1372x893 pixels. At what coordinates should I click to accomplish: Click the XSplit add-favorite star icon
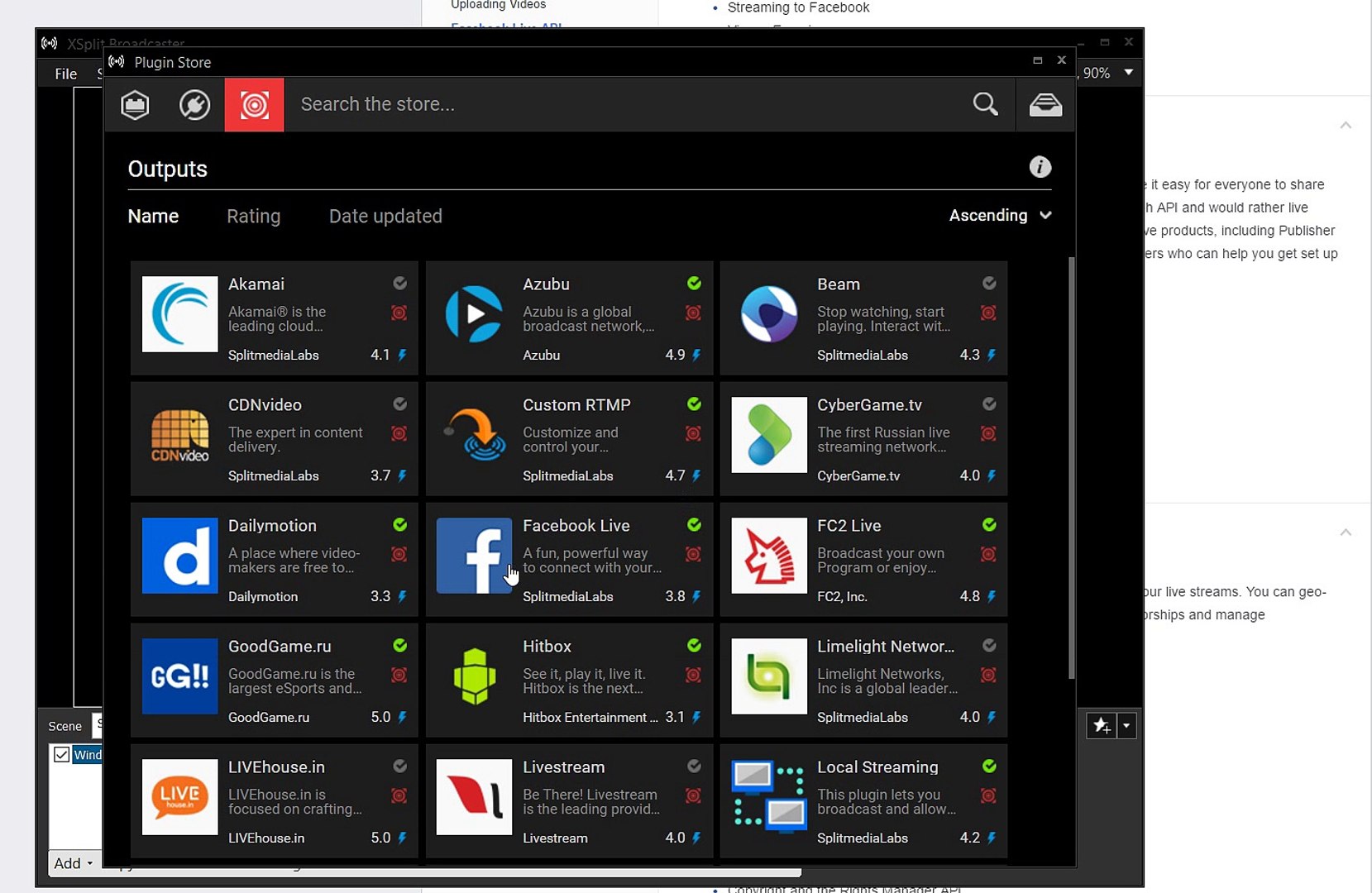point(1102,726)
